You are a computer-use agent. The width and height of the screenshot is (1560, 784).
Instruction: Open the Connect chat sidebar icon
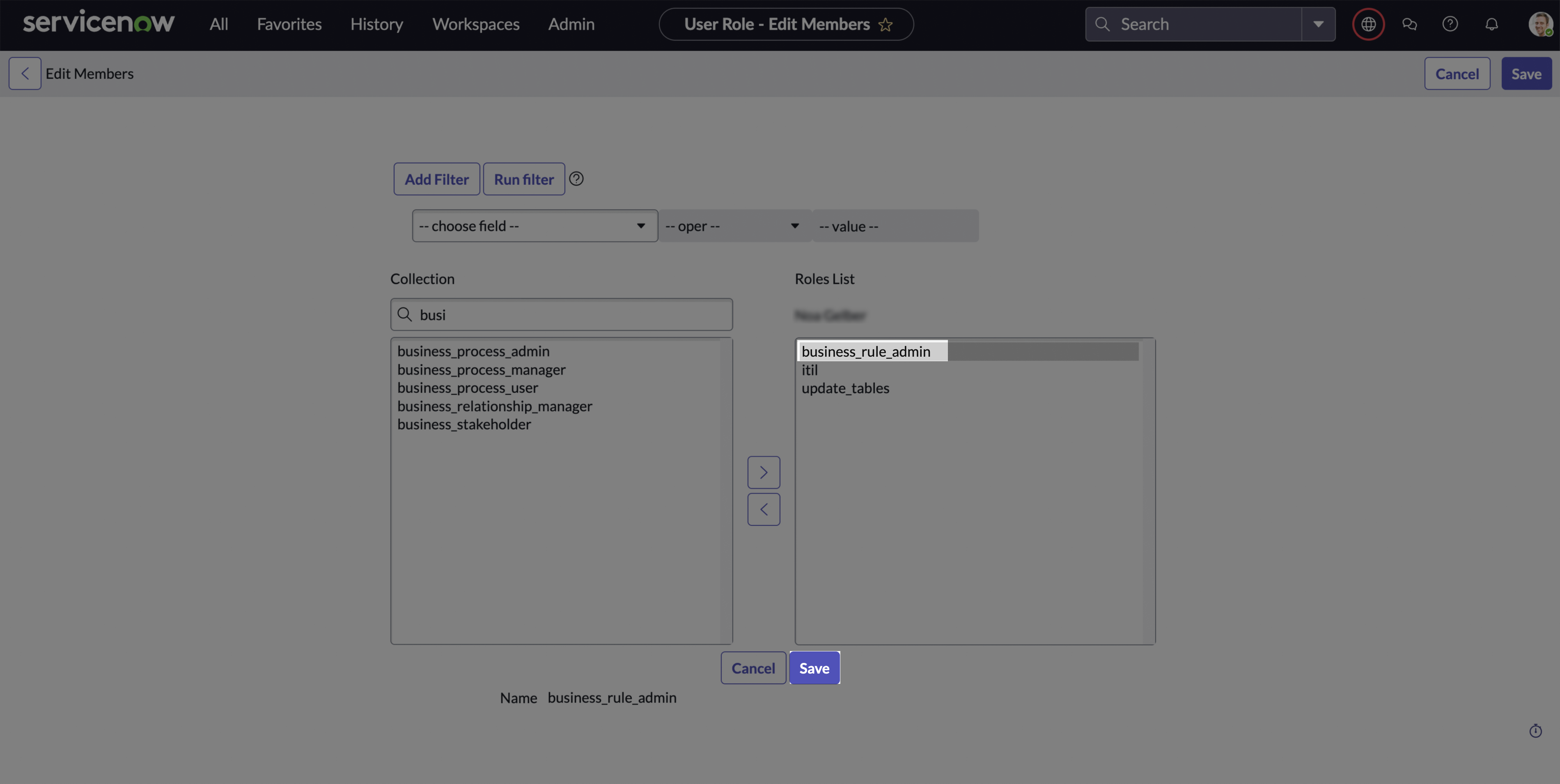[x=1409, y=24]
